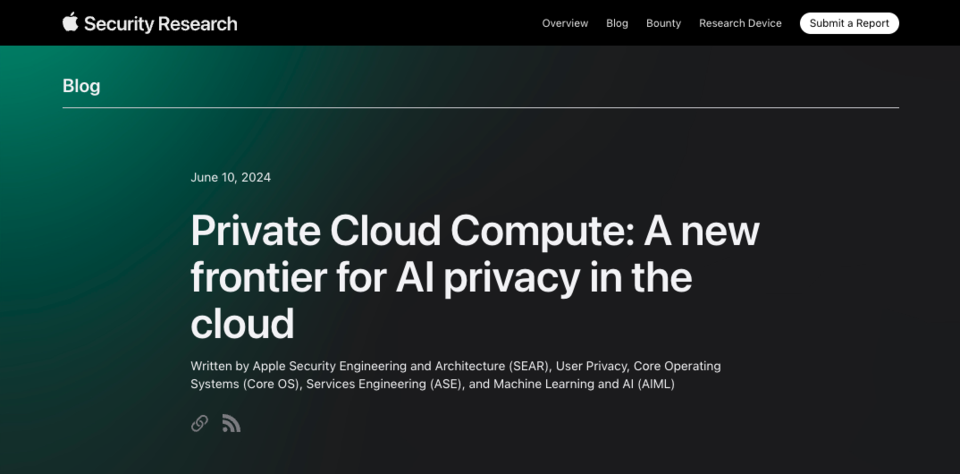Copy the article link via chain icon
The width and height of the screenshot is (960, 474).
200,423
